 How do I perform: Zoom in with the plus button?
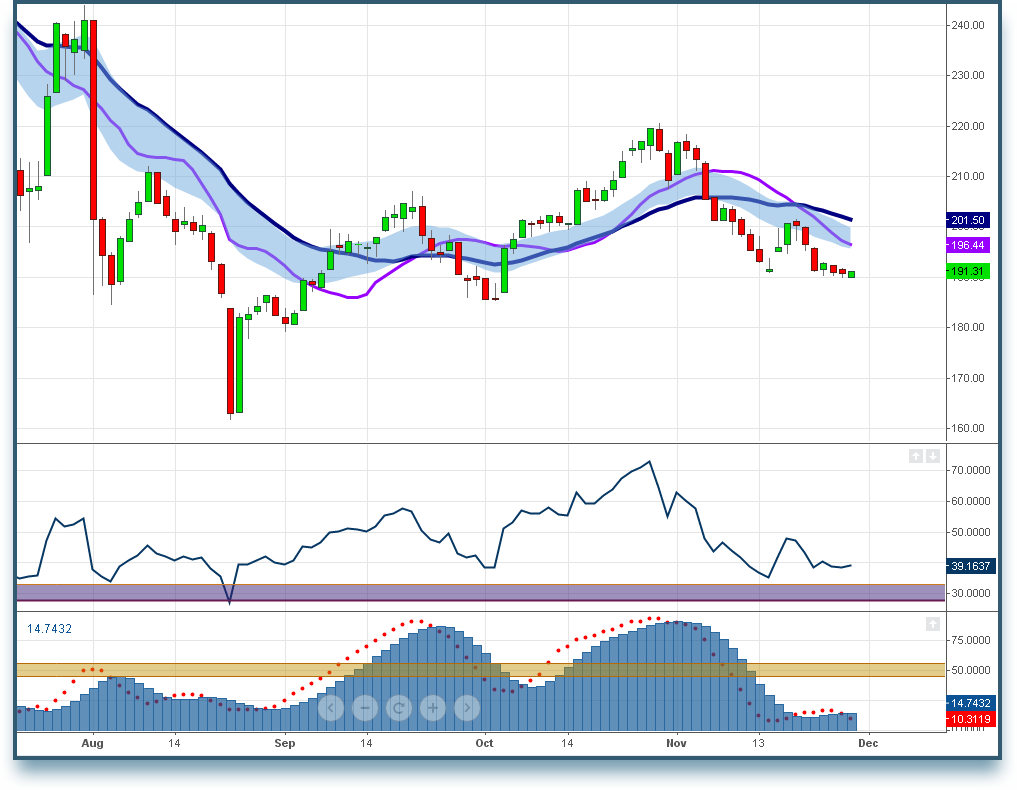point(433,708)
